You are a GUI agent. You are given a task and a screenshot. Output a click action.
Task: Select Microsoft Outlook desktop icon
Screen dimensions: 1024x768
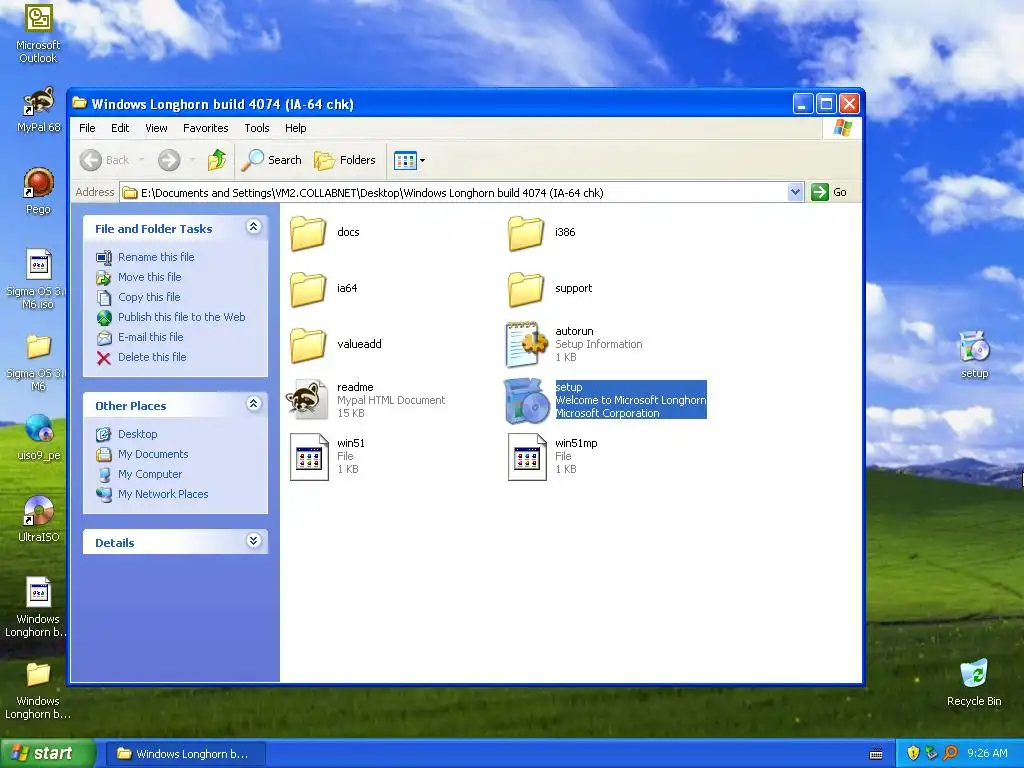(38, 33)
